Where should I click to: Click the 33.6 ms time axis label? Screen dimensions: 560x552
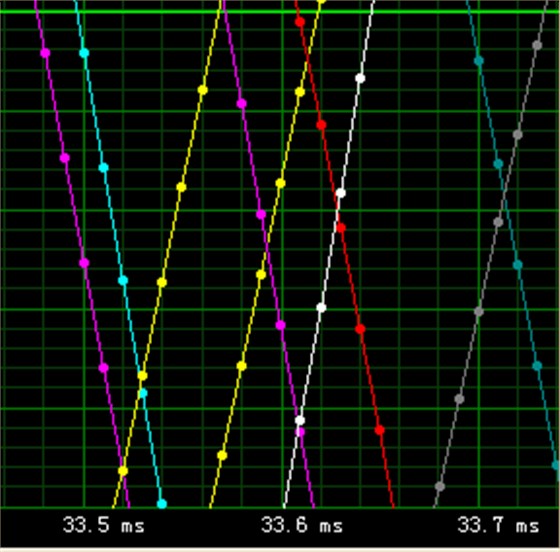tap(302, 525)
